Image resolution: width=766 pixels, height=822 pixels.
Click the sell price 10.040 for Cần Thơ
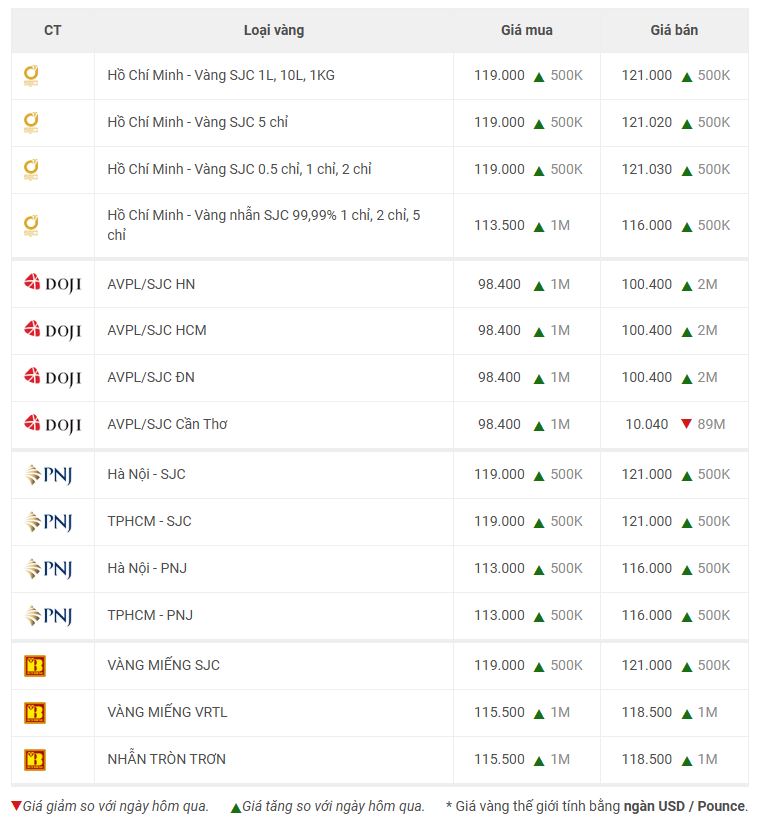pyautogui.click(x=646, y=424)
